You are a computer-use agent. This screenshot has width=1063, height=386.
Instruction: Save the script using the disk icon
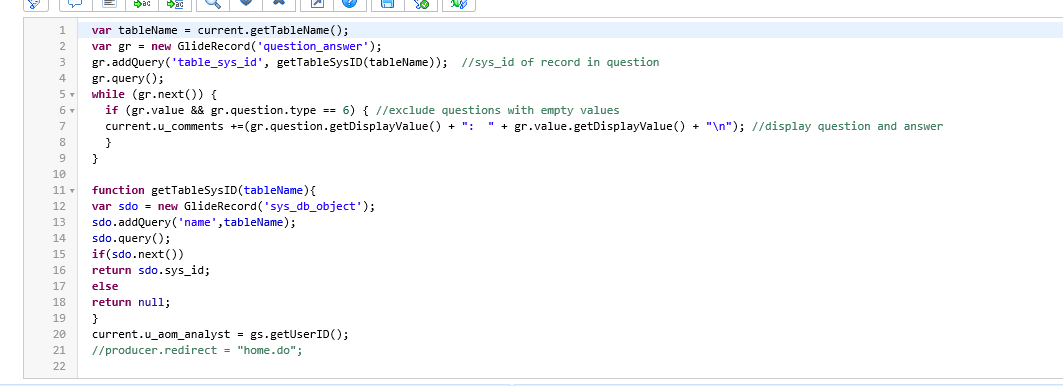tap(388, 3)
